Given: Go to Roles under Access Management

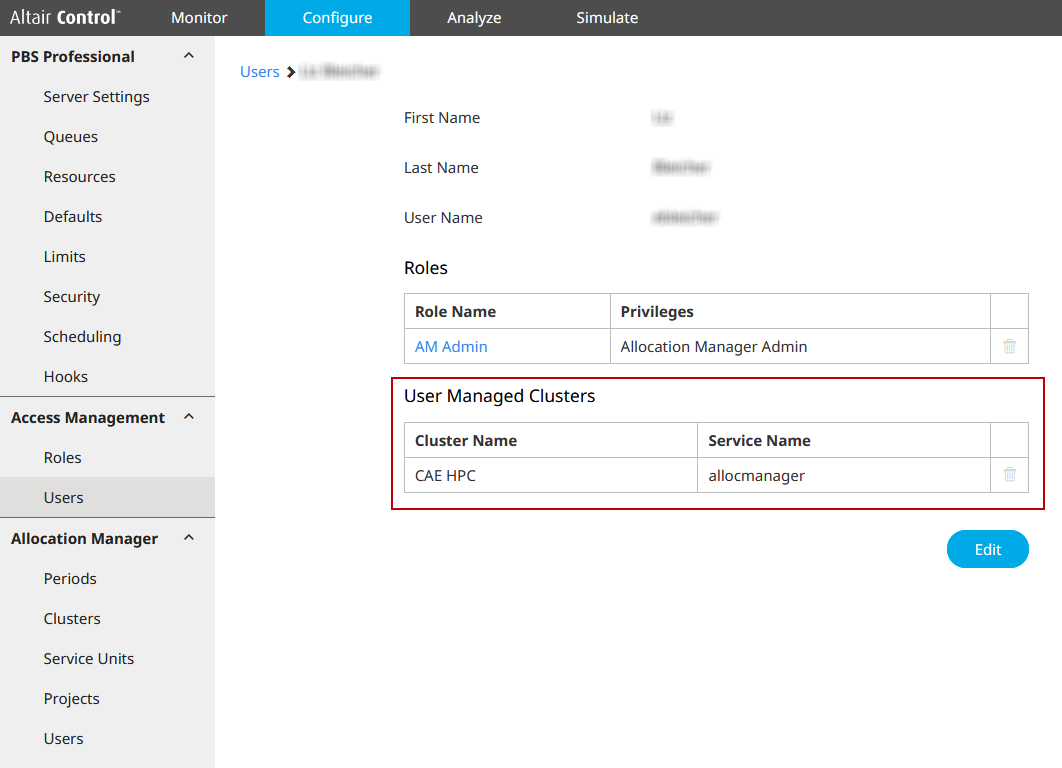Looking at the screenshot, I should click(x=62, y=458).
